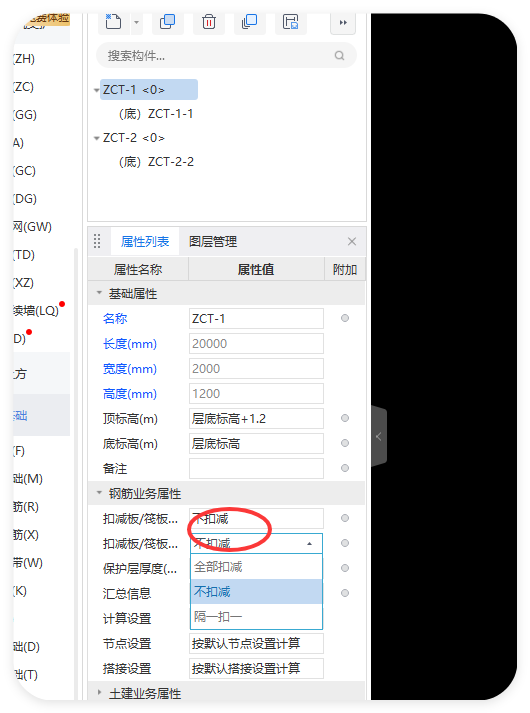Open the new component dropdown arrow
The width and height of the screenshot is (530, 713).
click(136, 22)
